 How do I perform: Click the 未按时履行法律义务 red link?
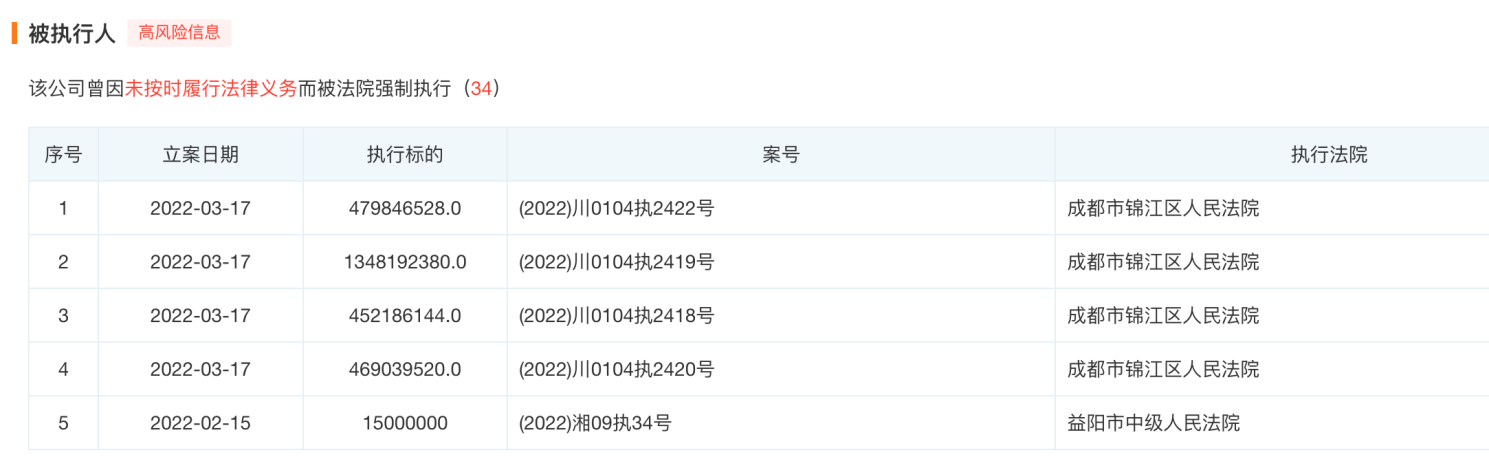click(x=210, y=88)
